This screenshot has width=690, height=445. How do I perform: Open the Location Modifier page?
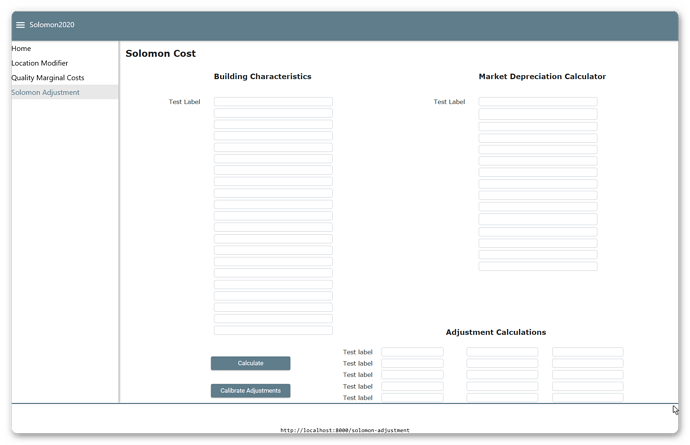pos(40,63)
